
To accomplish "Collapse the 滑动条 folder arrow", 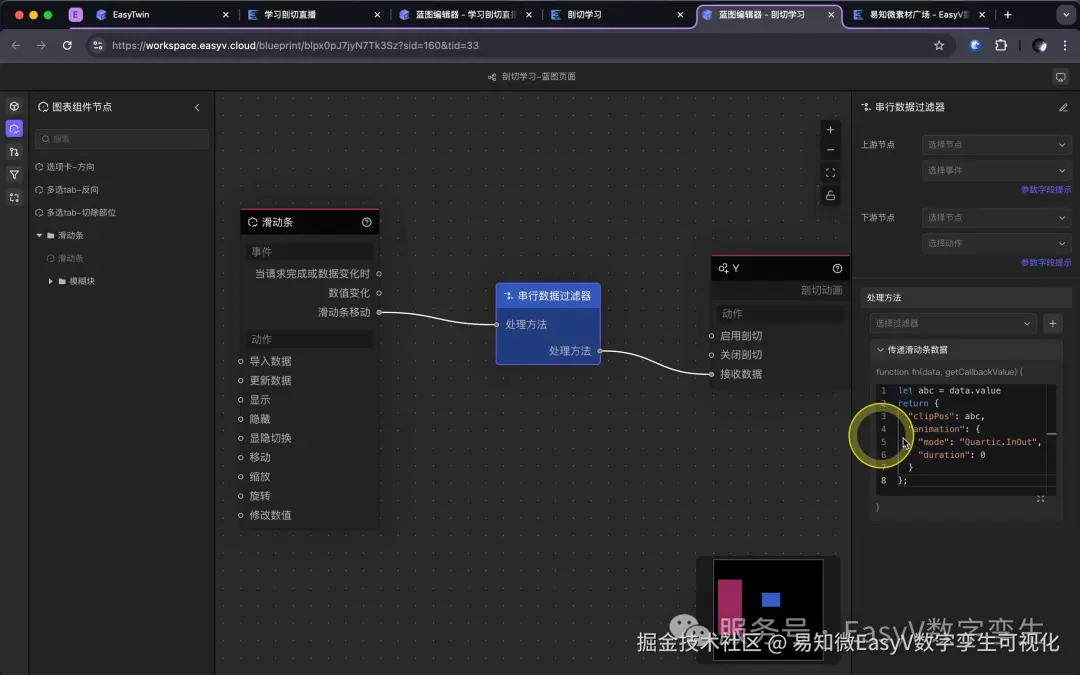I will [x=39, y=236].
